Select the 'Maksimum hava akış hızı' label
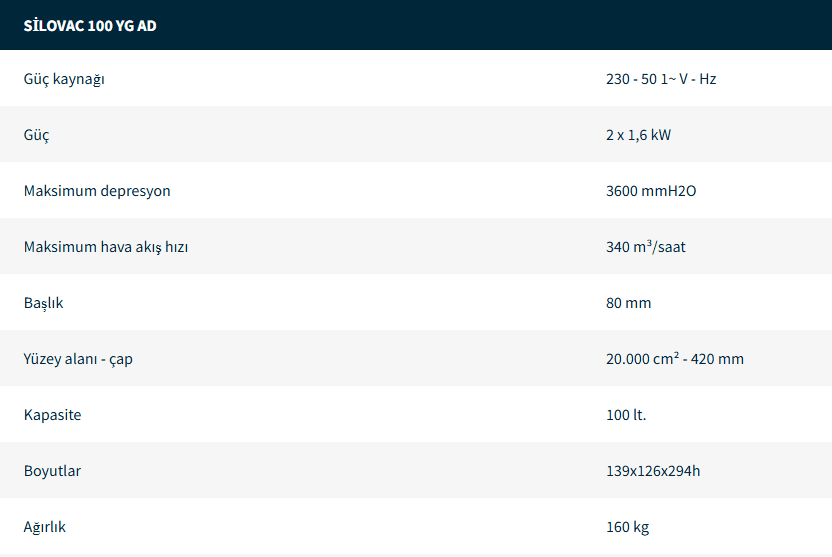Screen dimensions: 832x557 click(x=106, y=247)
